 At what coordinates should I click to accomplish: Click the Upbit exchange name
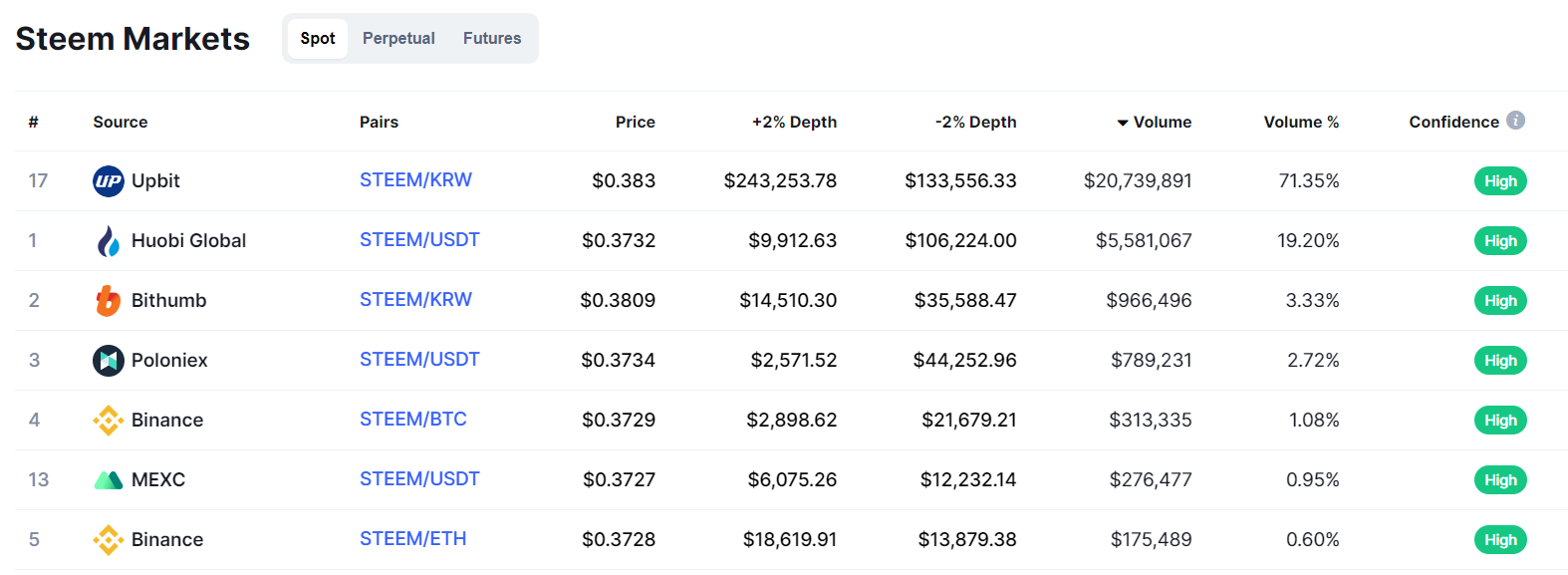155,181
